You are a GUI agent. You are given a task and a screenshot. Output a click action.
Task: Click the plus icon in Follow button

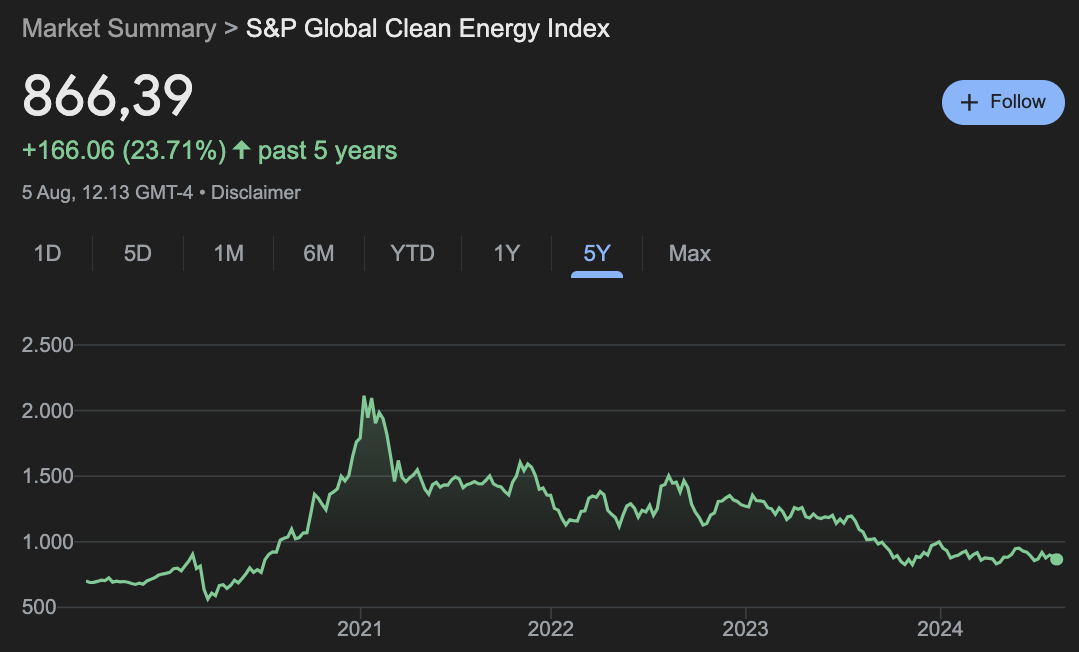968,102
